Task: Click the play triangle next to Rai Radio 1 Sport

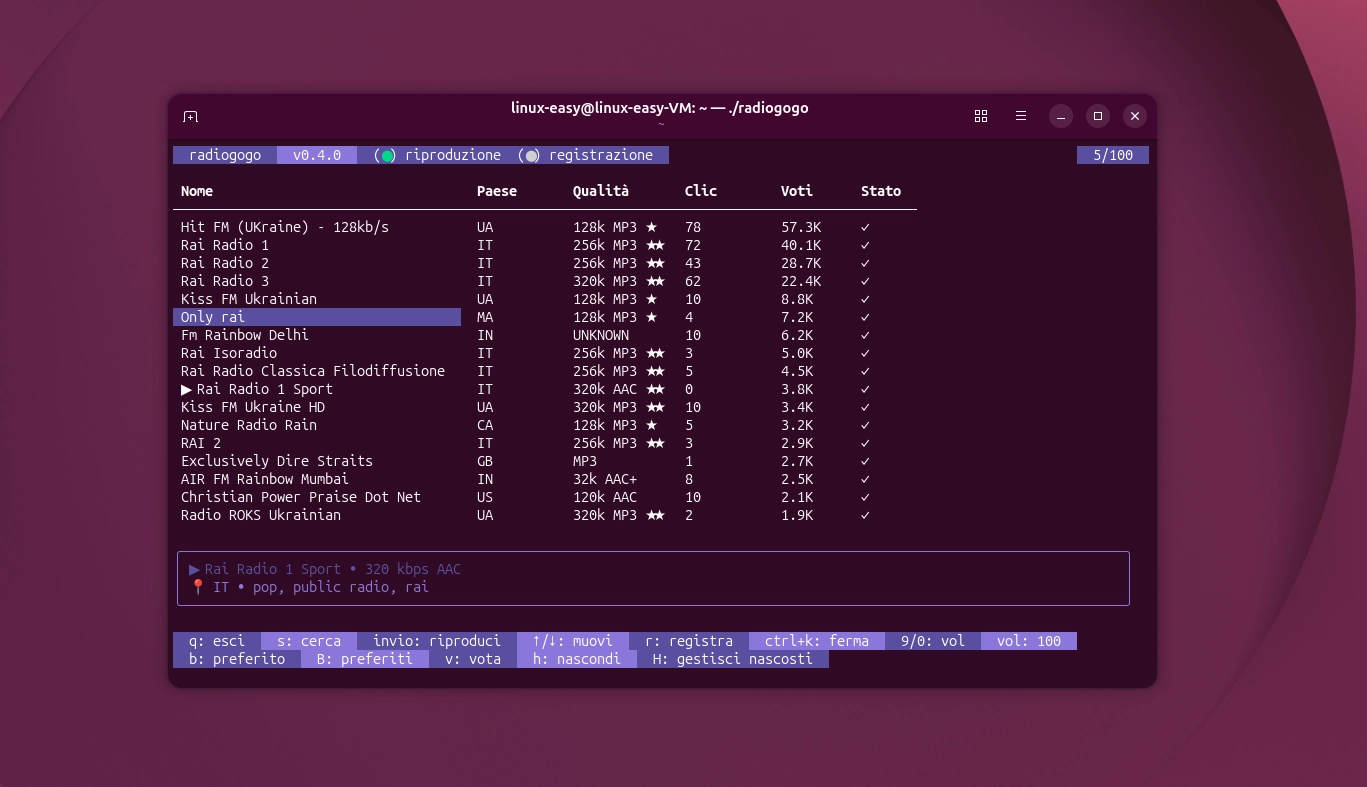Action: (x=186, y=389)
